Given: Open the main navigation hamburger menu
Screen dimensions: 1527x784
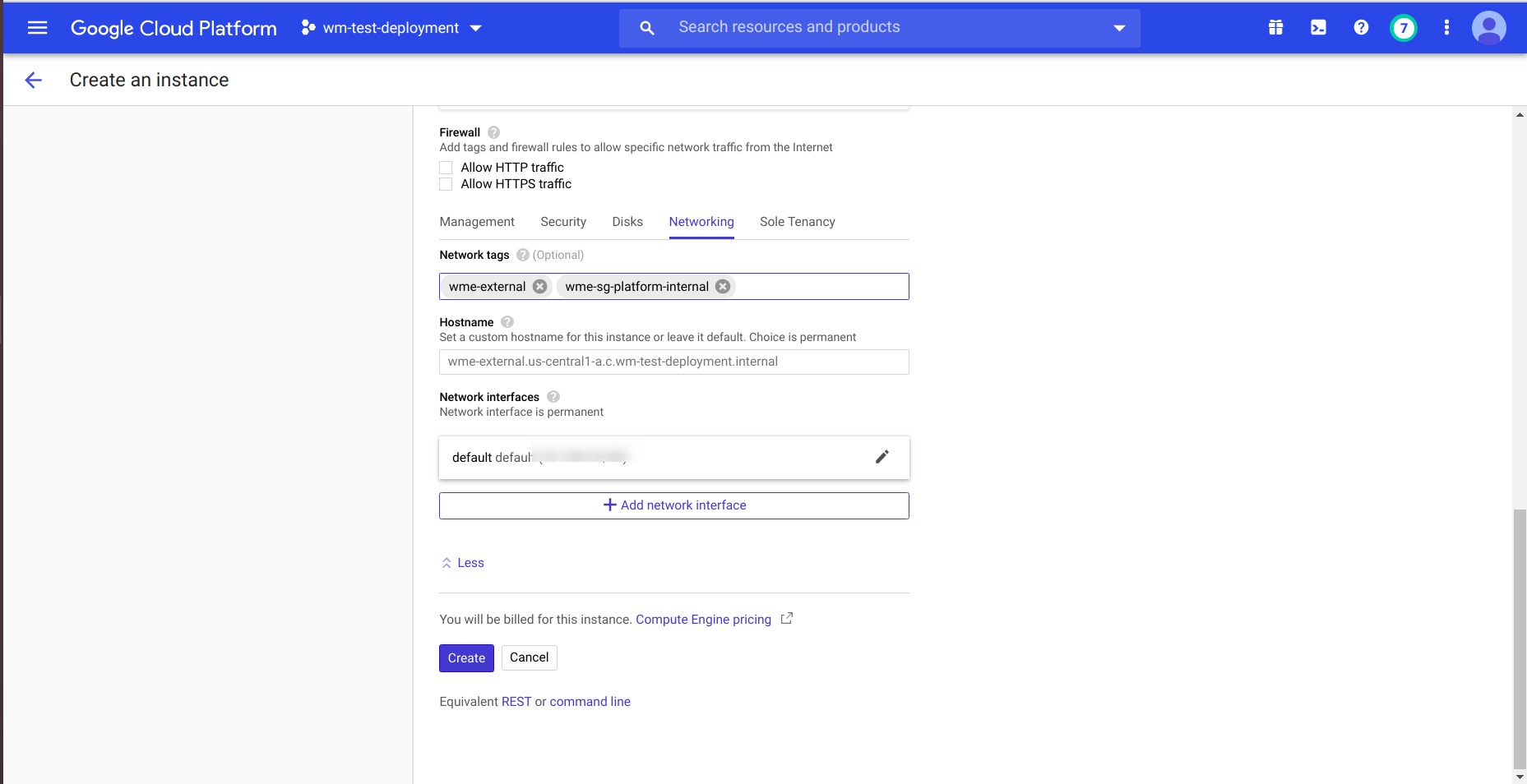Looking at the screenshot, I should (37, 28).
